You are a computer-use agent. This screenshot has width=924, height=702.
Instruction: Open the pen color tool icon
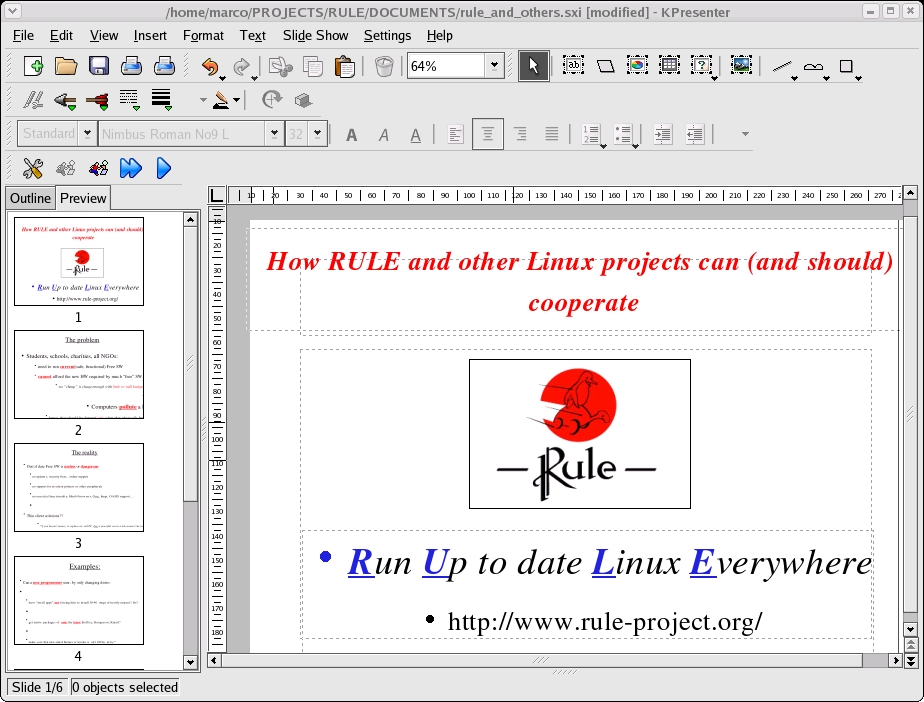[x=221, y=100]
